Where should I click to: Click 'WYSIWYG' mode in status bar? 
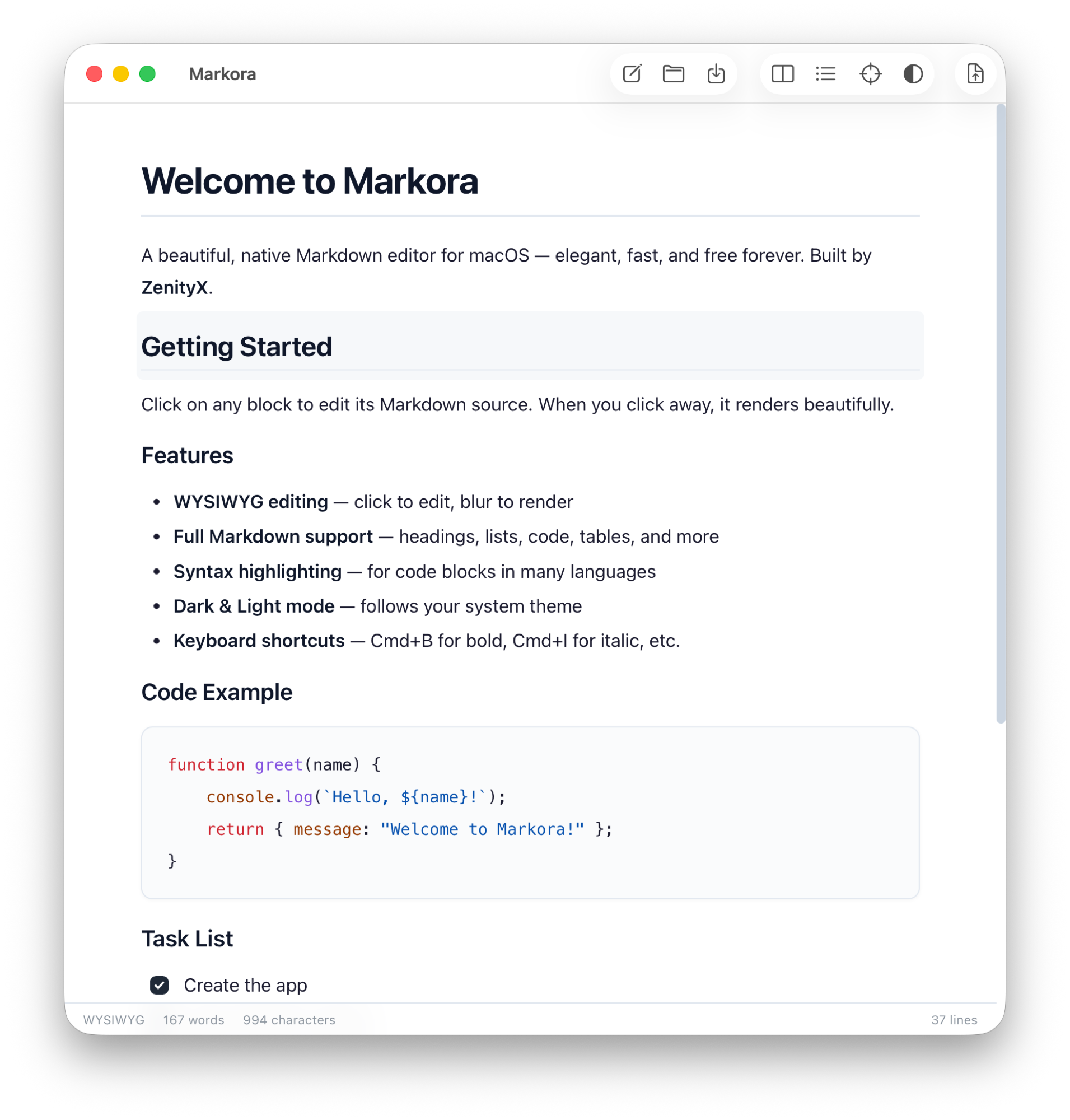pyautogui.click(x=114, y=1020)
